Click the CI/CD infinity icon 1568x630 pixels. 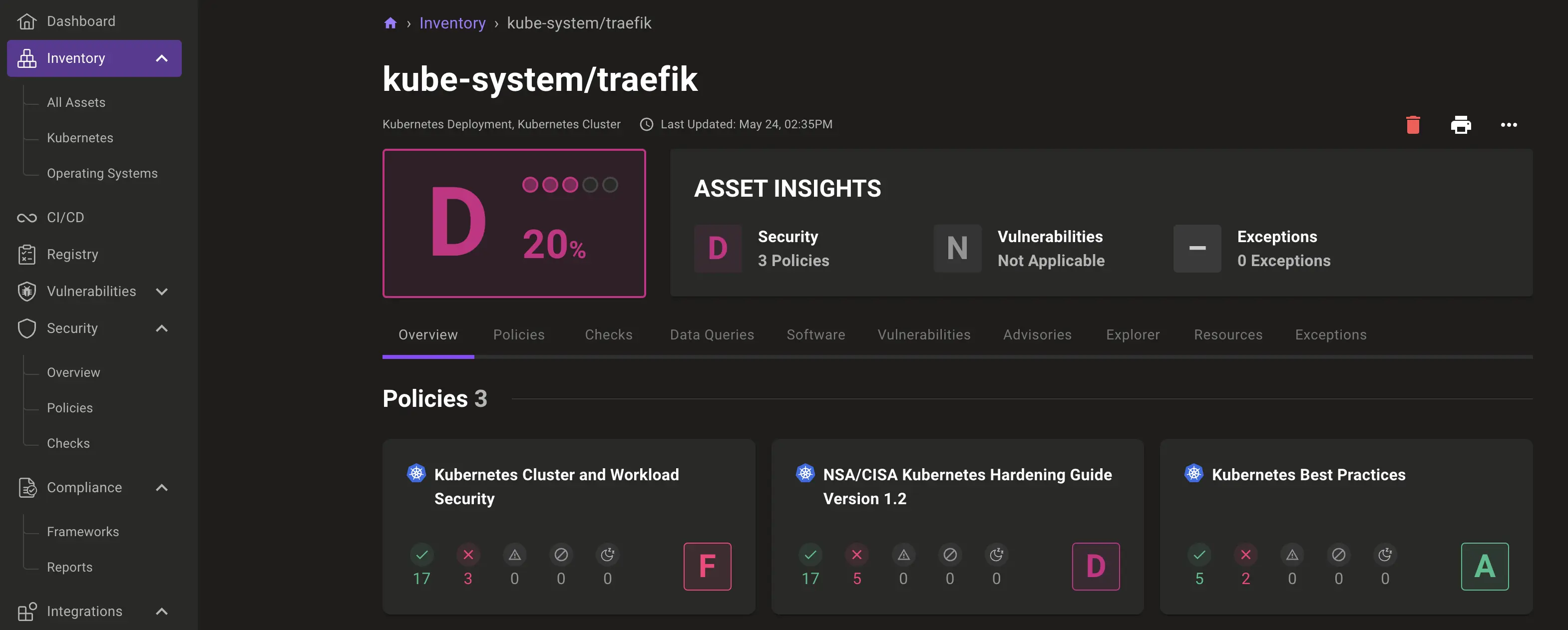click(x=27, y=217)
